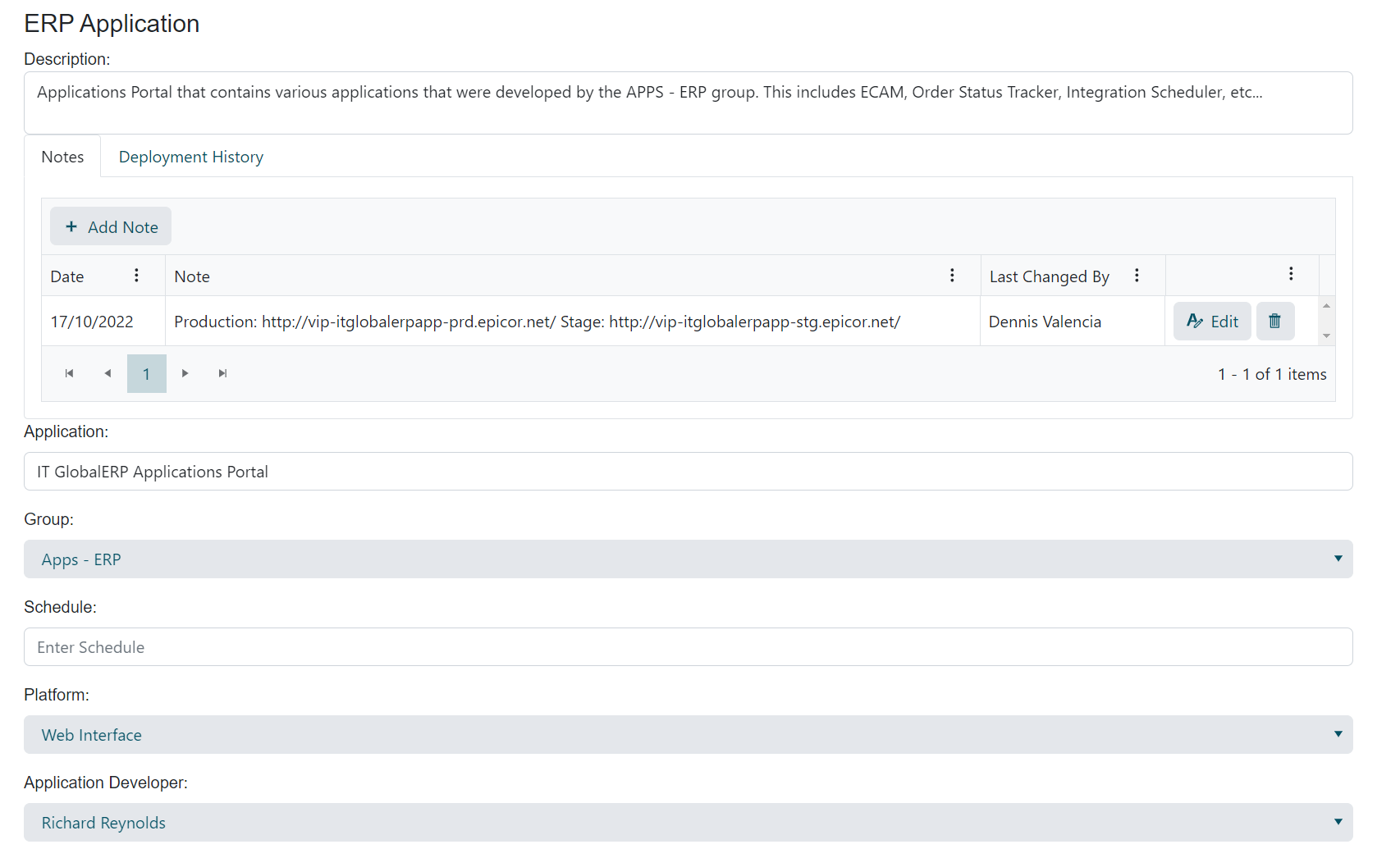The width and height of the screenshot is (1400, 858).
Task: Open Application Developer dropdown showing Richard Reynolds
Action: 688,823
